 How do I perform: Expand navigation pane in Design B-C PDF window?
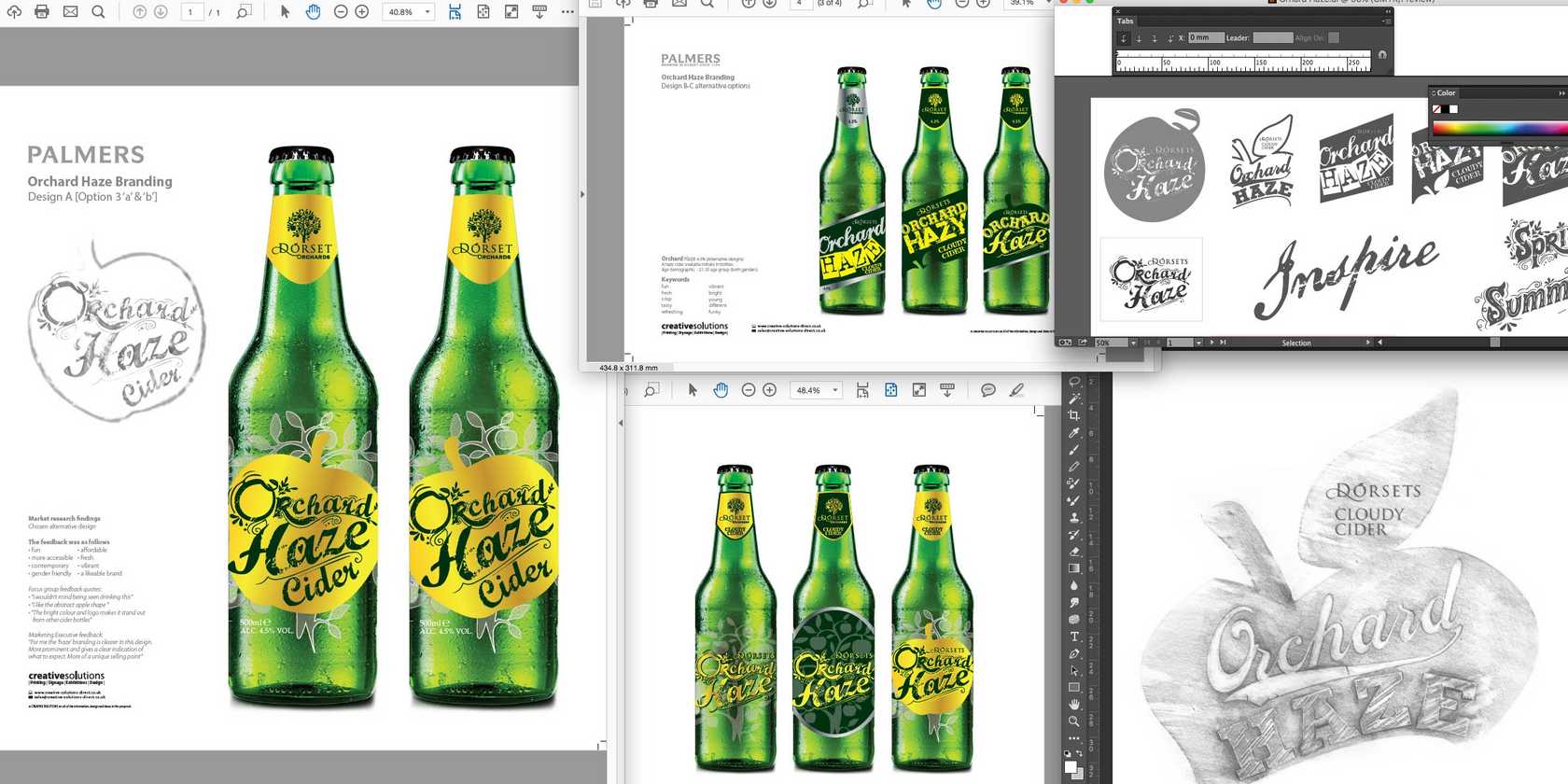(582, 194)
